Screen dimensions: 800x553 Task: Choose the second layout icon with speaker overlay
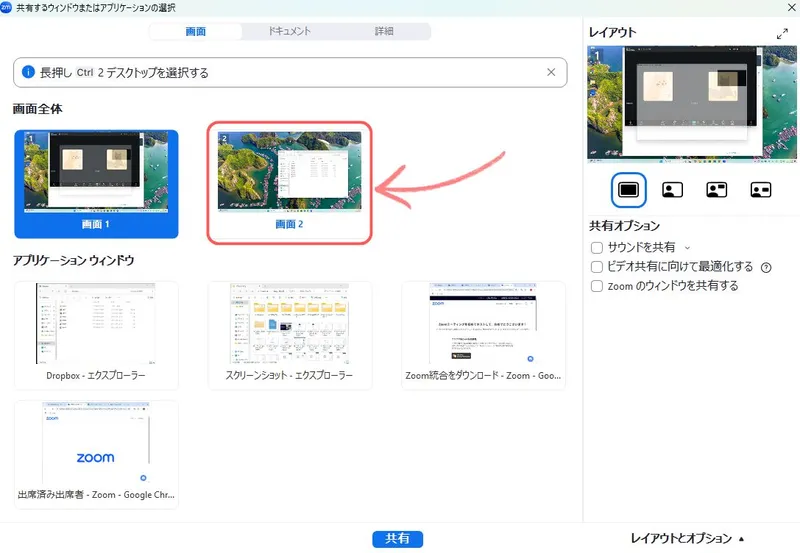[x=673, y=188]
